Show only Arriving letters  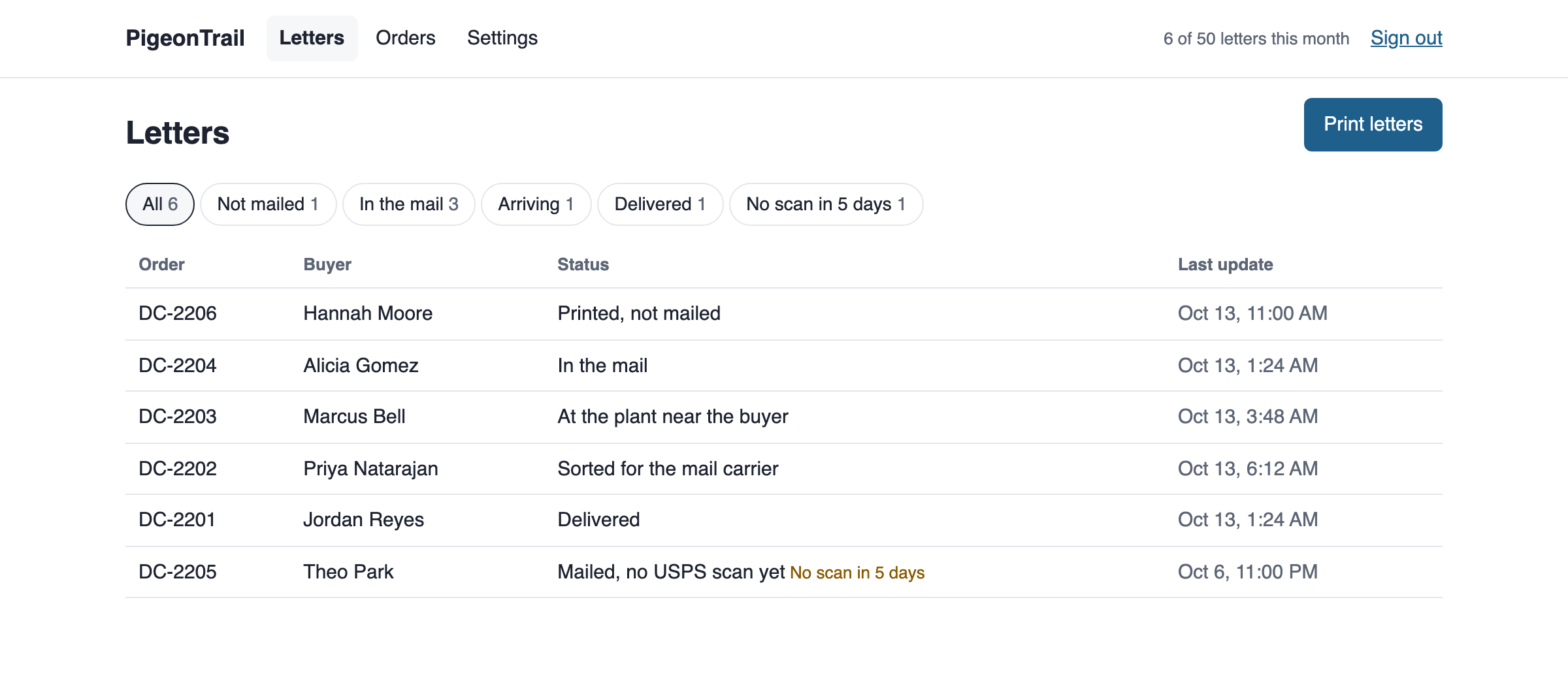(536, 204)
